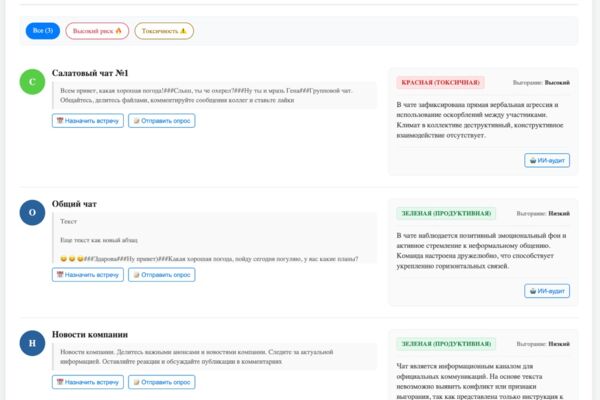
Task: Click "Выгорание: Высокий" label
Action: pos(541,82)
